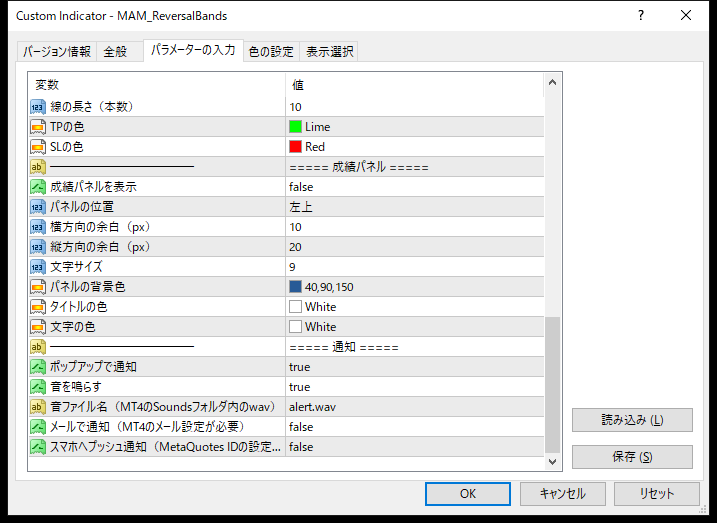Click the White swatch for 文字の色
The image size is (717, 523).
(x=295, y=327)
